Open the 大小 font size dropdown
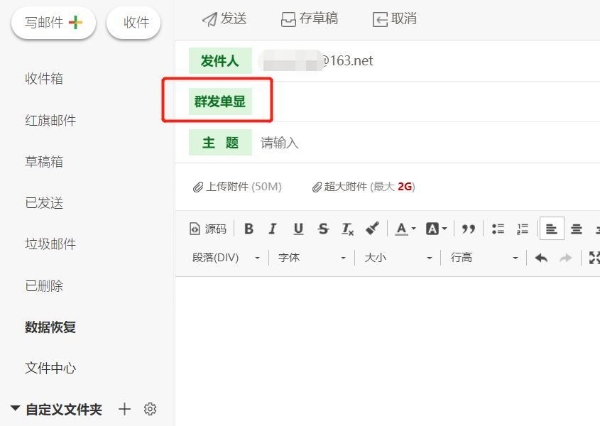Screen dimensions: 600x426 [x=398, y=258]
